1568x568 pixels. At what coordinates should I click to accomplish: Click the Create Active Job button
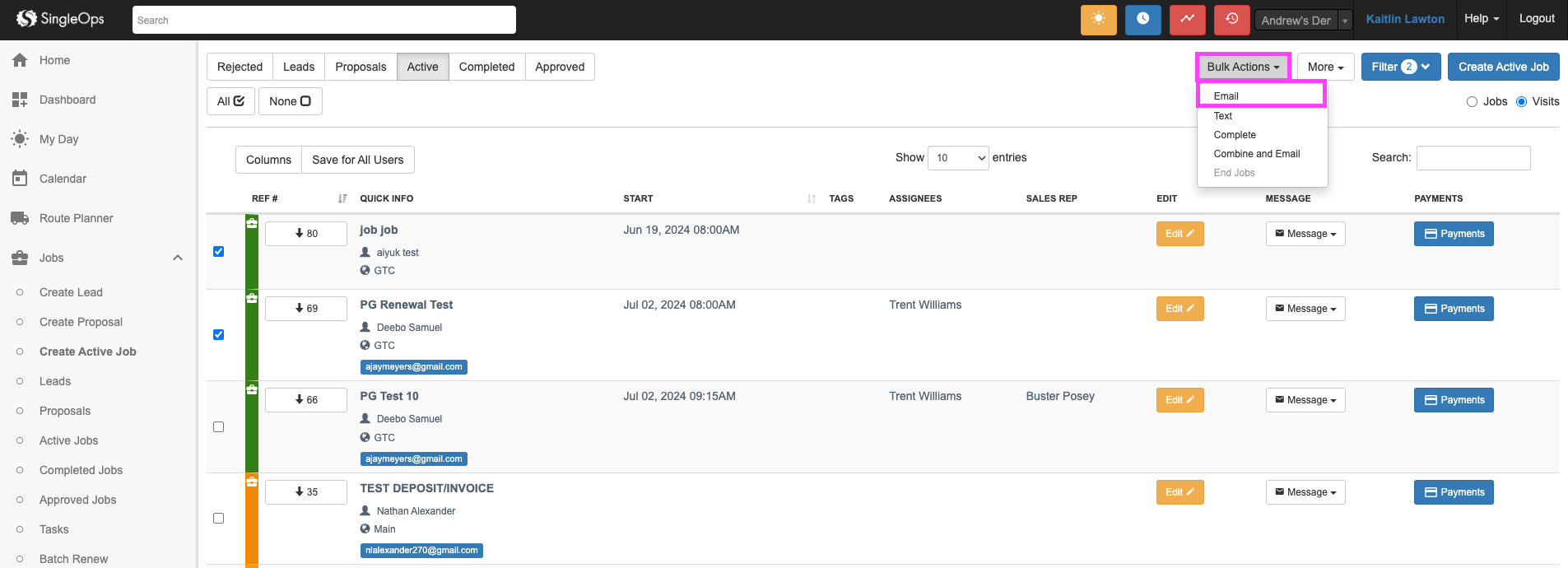1503,67
